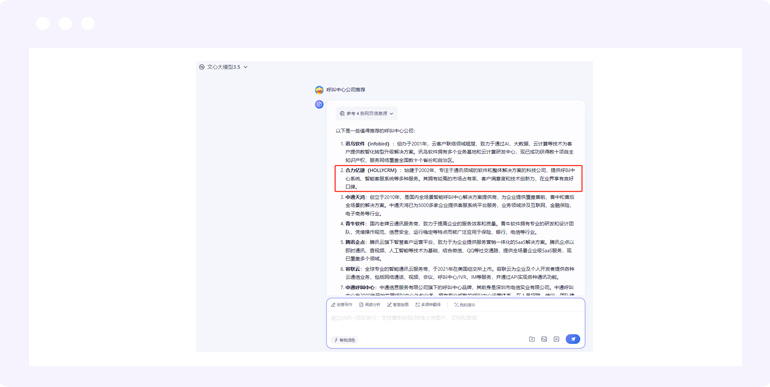Open 我的指令 saved commands
Image resolution: width=770 pixels, height=387 pixels.
coord(465,304)
